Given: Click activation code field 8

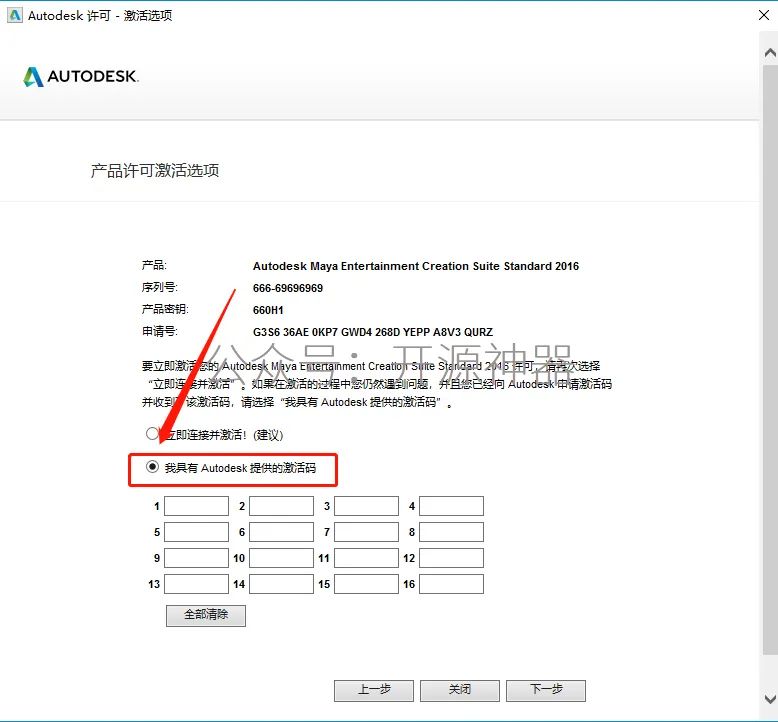Looking at the screenshot, I should click(451, 532).
